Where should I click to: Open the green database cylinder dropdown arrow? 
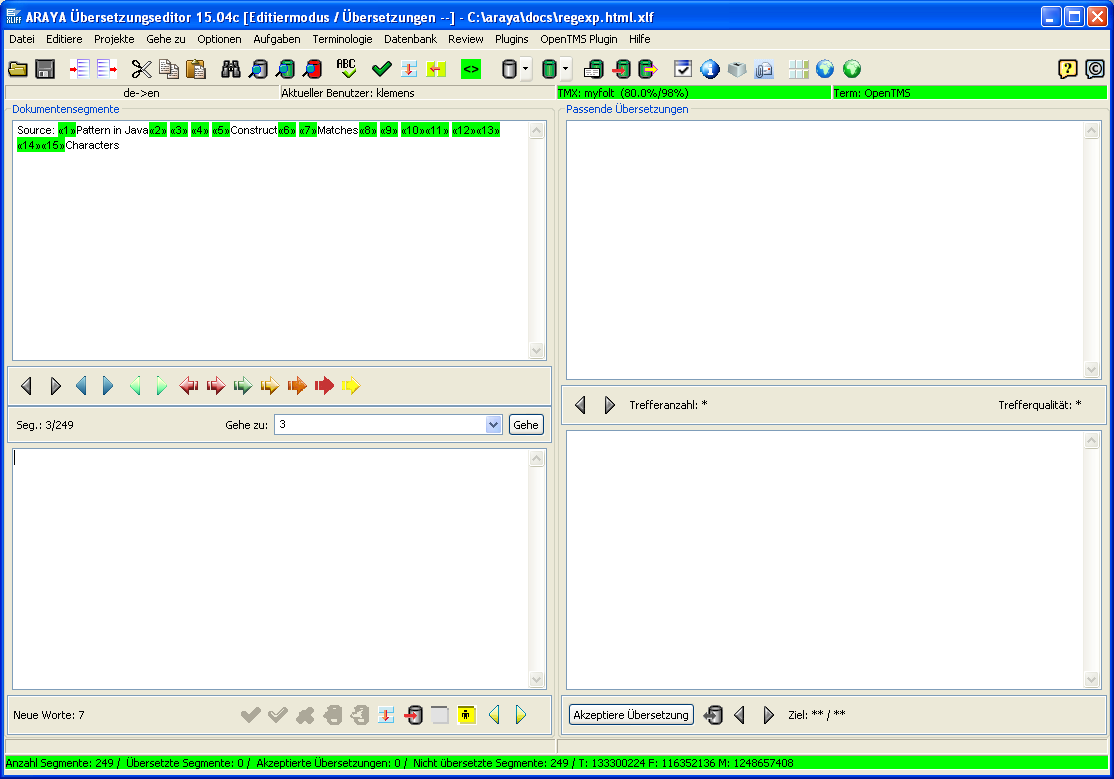pos(566,69)
